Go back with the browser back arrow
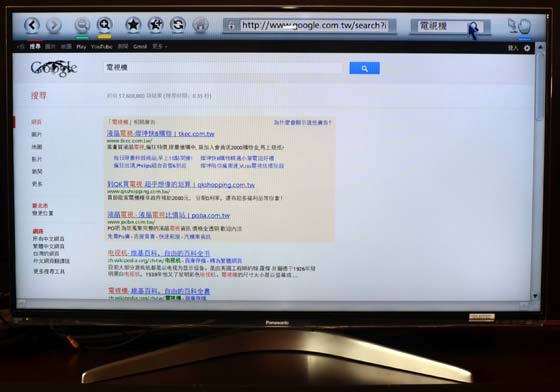 click(x=32, y=25)
